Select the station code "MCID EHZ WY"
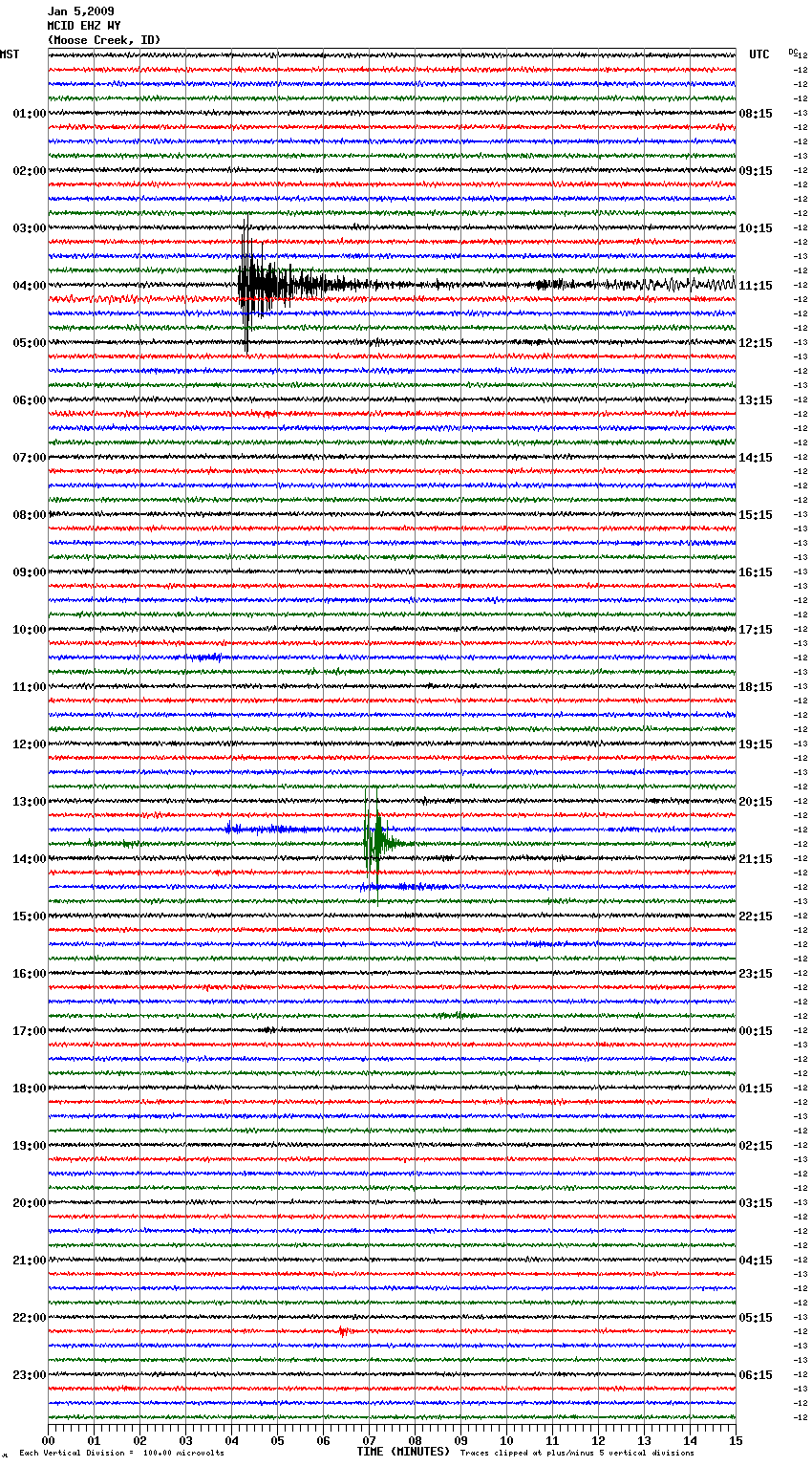 pyautogui.click(x=84, y=26)
